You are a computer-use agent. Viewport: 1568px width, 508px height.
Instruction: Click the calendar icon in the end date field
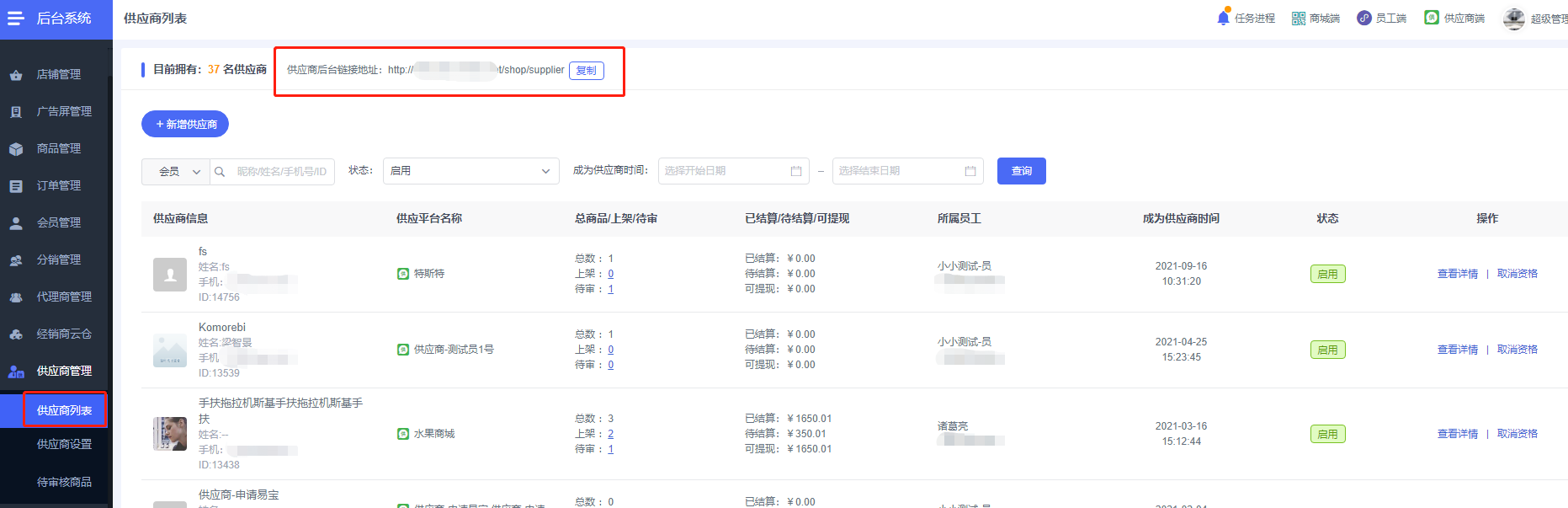pos(970,171)
